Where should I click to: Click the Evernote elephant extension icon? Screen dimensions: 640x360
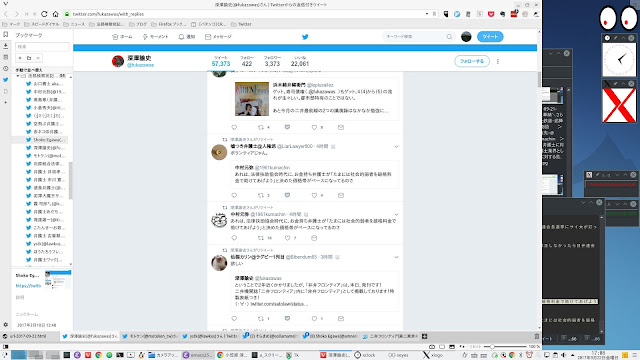[502, 14]
